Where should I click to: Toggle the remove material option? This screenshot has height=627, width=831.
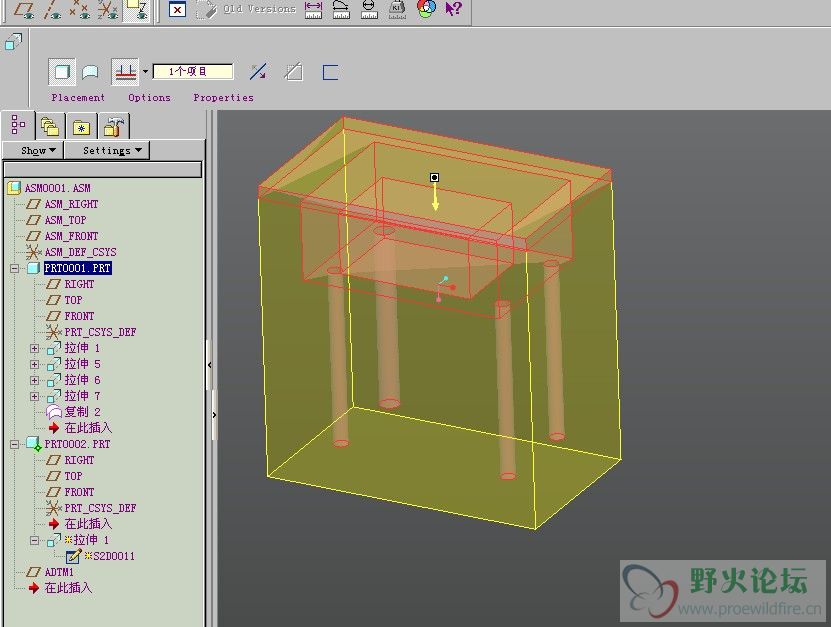tap(294, 72)
